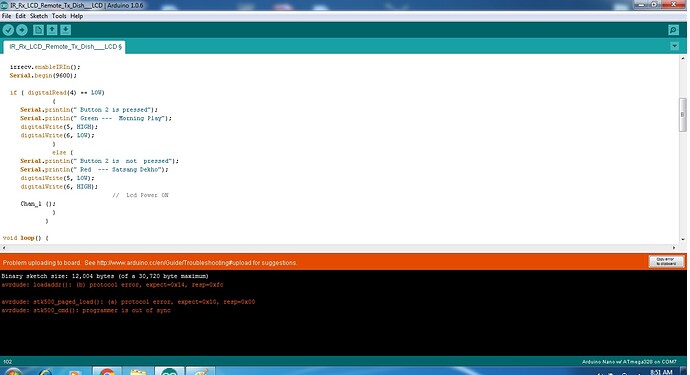This screenshot has height=375, width=690.
Task: Open the Tools menu
Action: [x=59, y=16]
